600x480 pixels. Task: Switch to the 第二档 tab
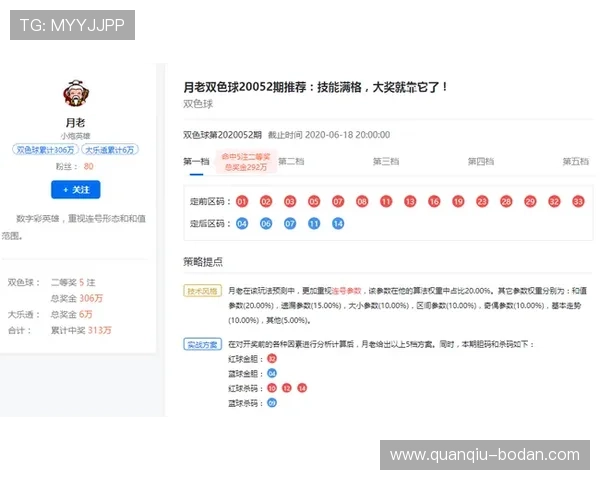(291, 162)
